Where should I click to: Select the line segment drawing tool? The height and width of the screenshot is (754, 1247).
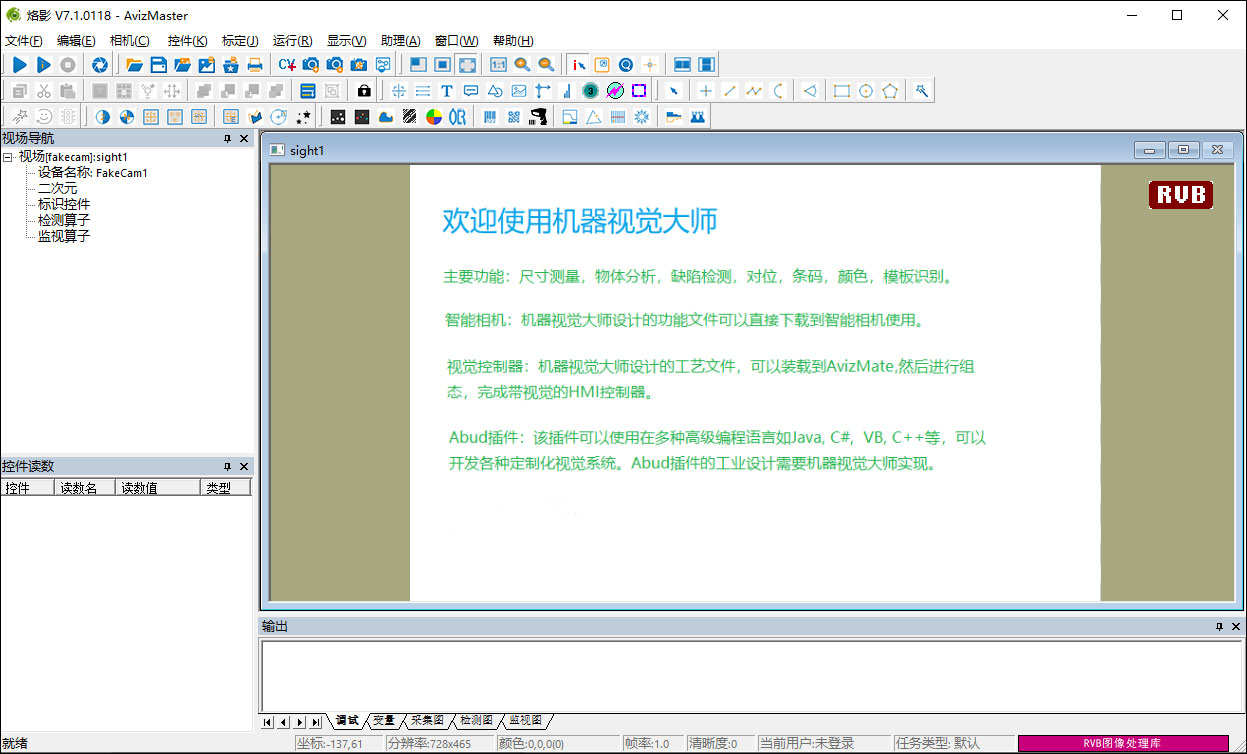pos(730,91)
